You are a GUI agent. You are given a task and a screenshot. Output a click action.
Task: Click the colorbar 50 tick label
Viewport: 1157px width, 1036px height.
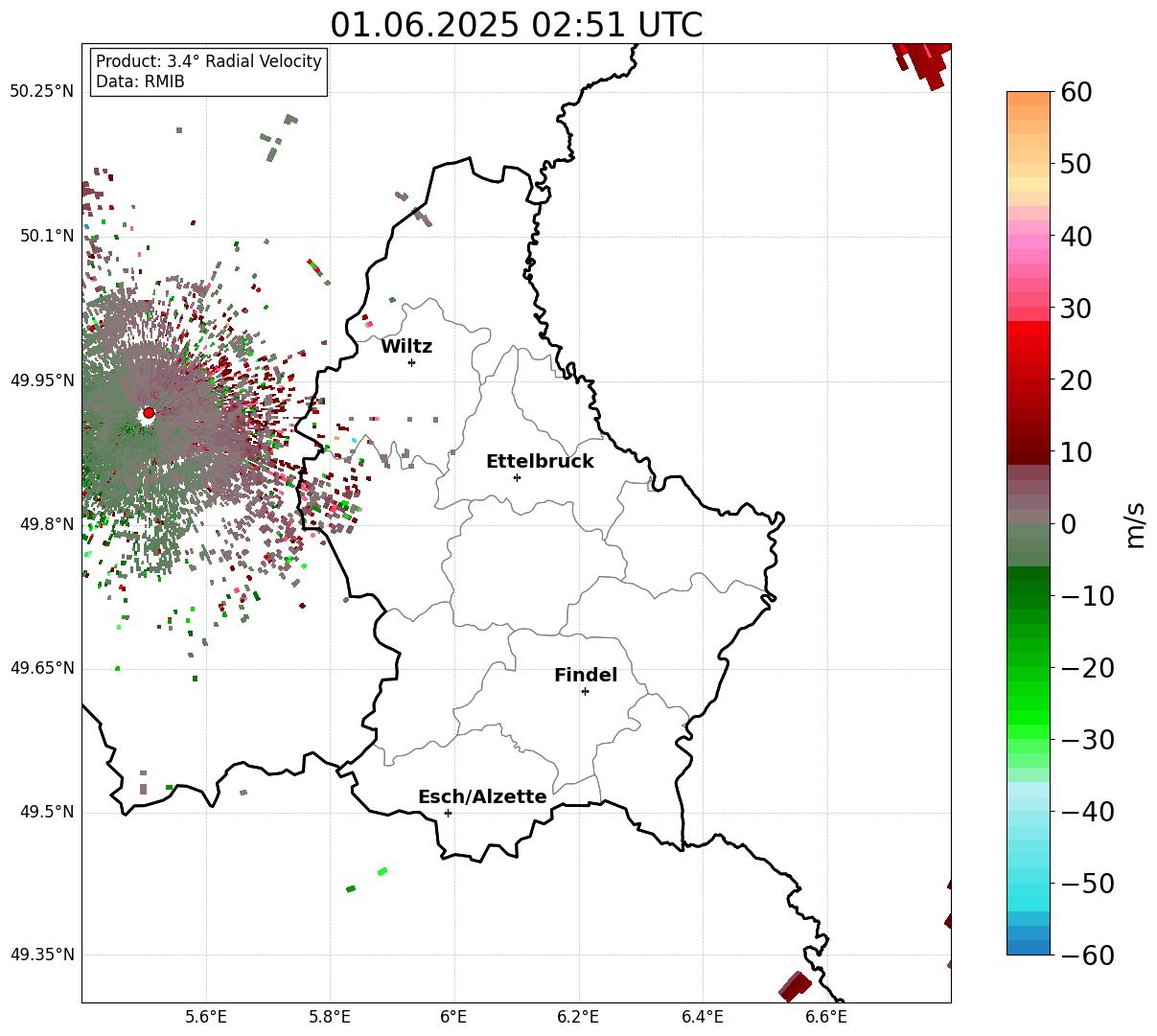point(1076,164)
